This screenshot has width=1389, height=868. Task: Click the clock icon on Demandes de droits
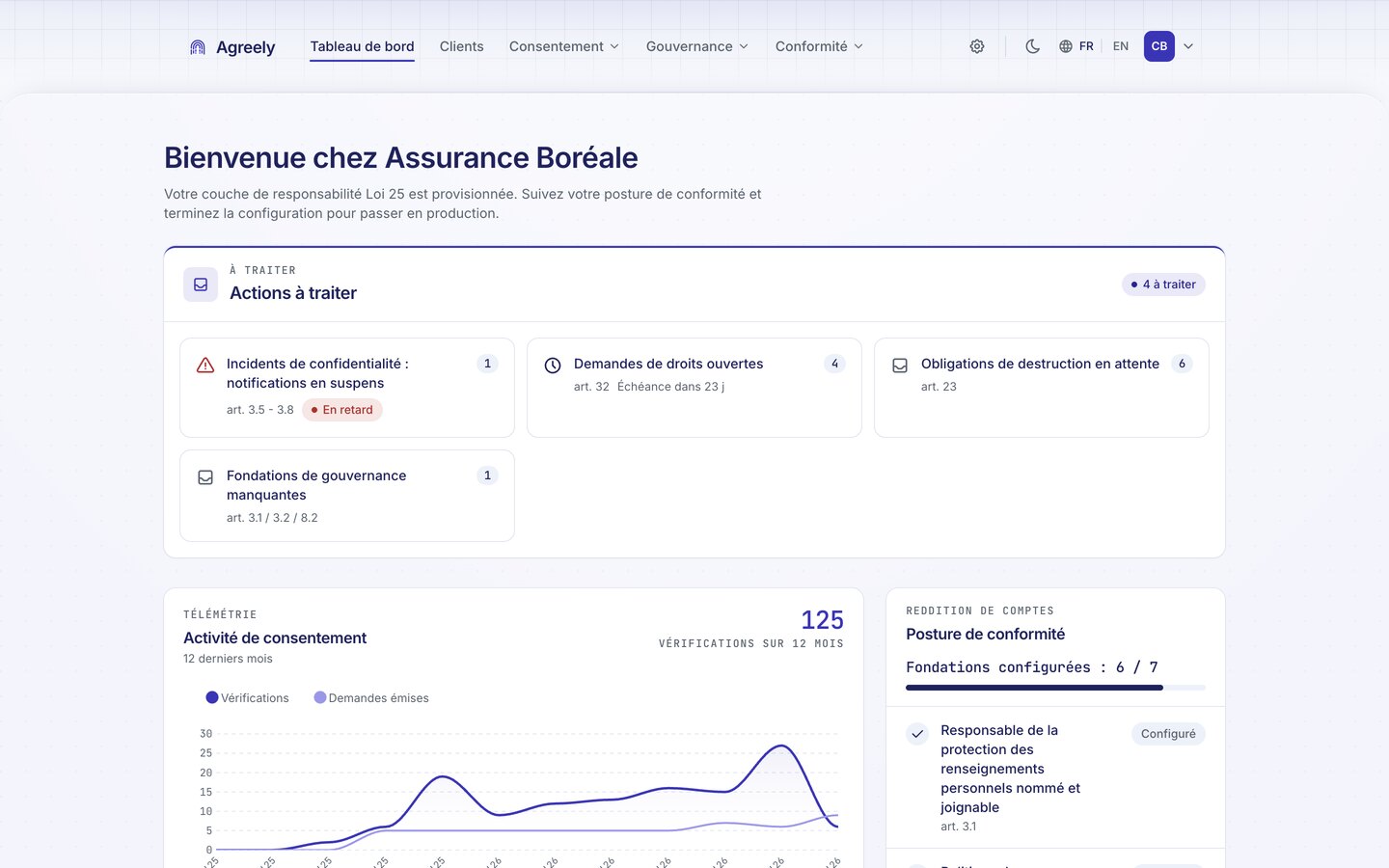[553, 366]
